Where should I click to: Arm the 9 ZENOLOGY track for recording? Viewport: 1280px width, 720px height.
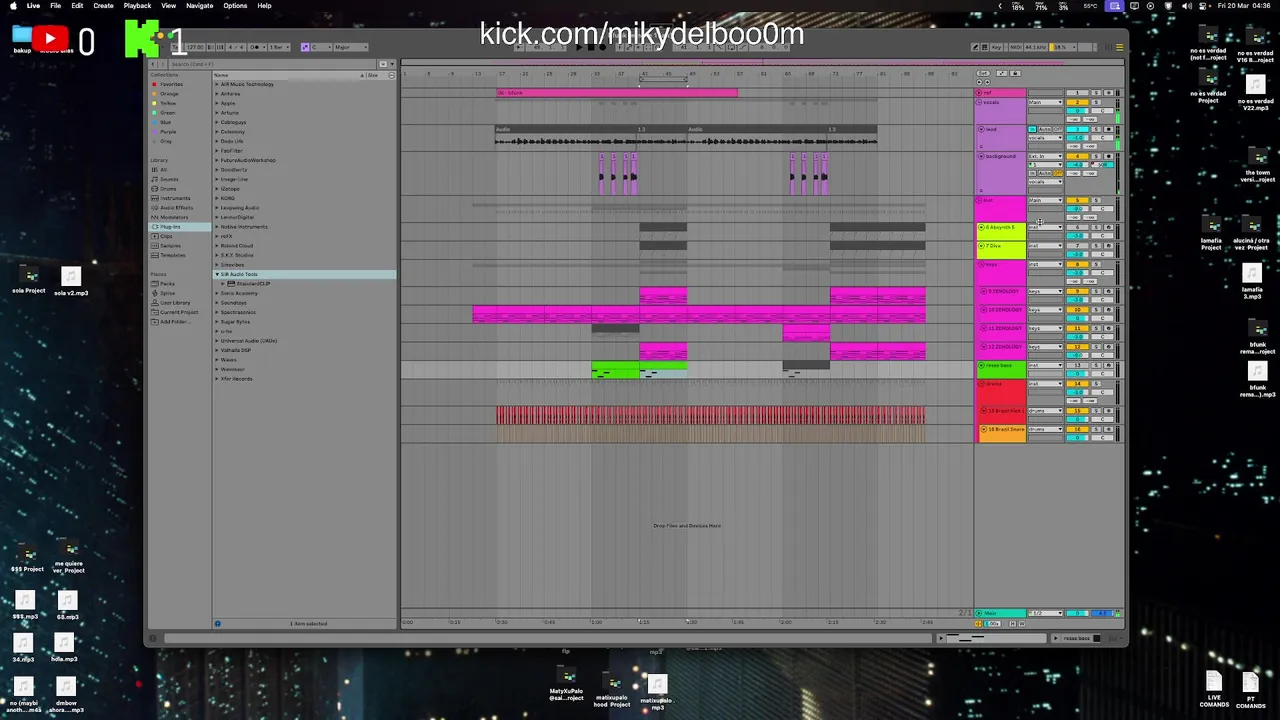click(x=1108, y=292)
